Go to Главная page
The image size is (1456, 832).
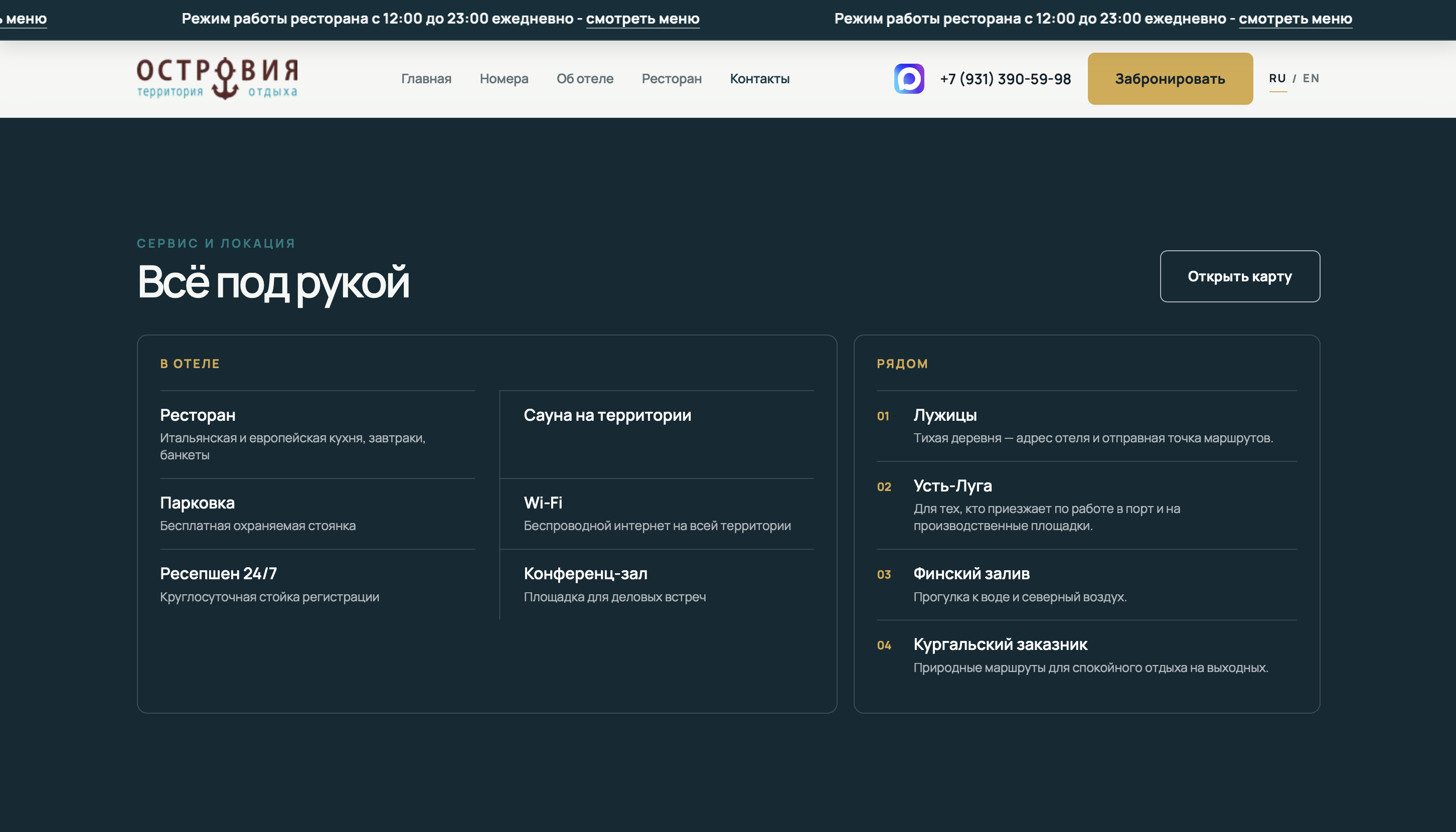click(x=426, y=79)
